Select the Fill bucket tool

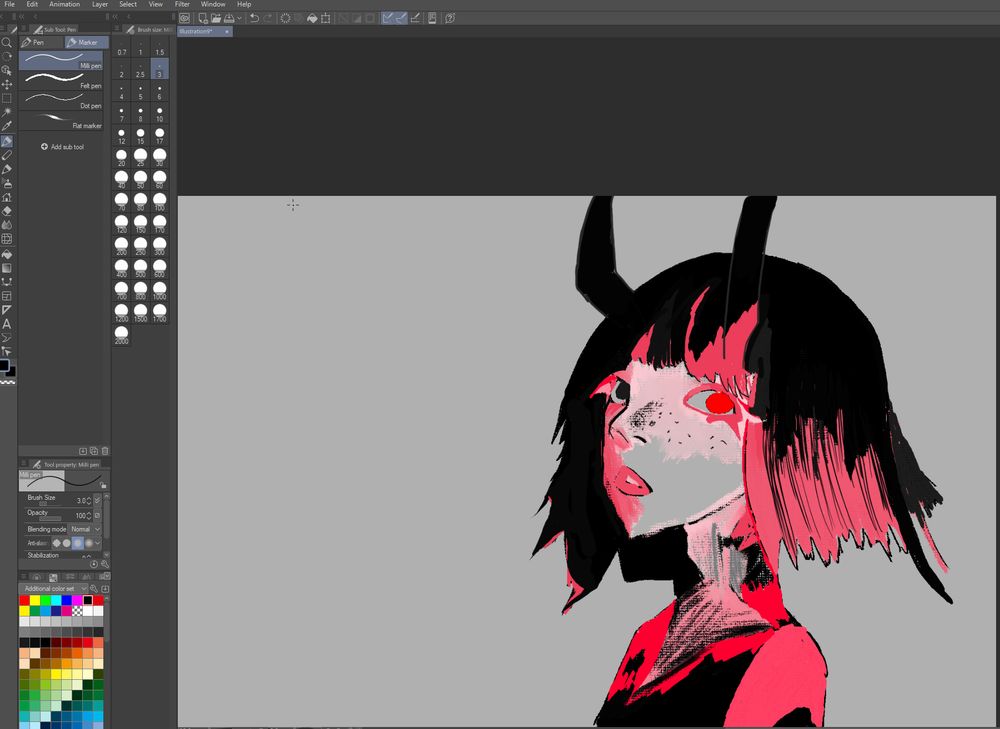tap(6, 254)
